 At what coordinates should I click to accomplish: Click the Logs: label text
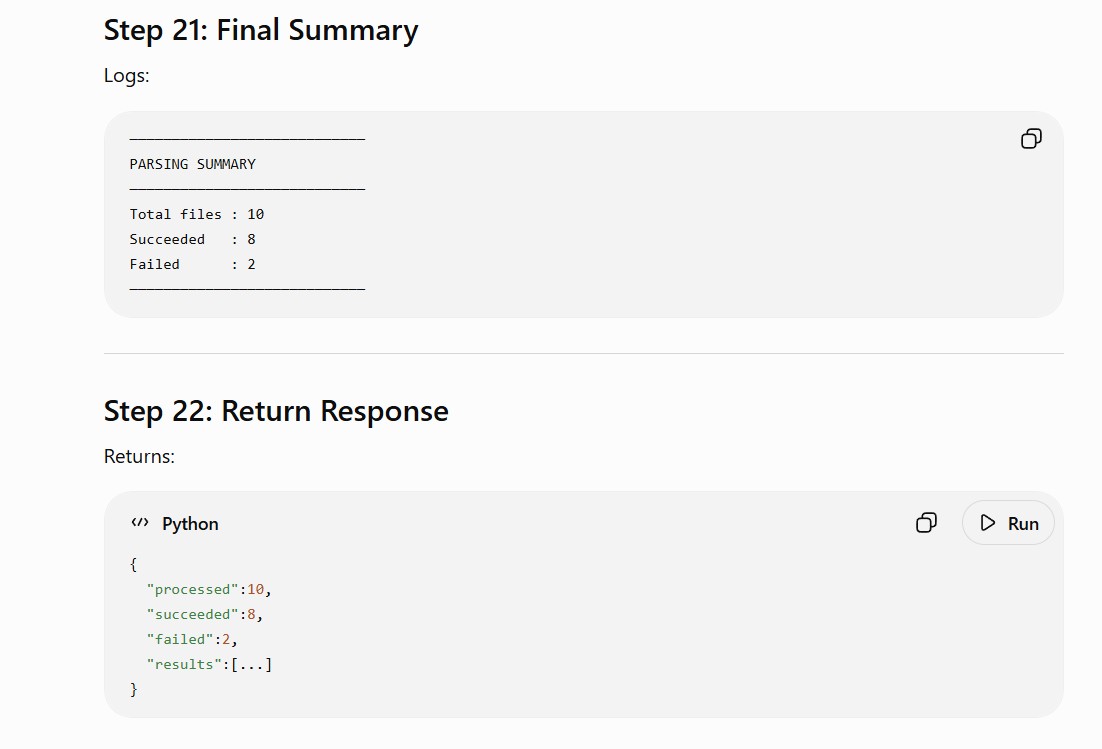tap(127, 75)
